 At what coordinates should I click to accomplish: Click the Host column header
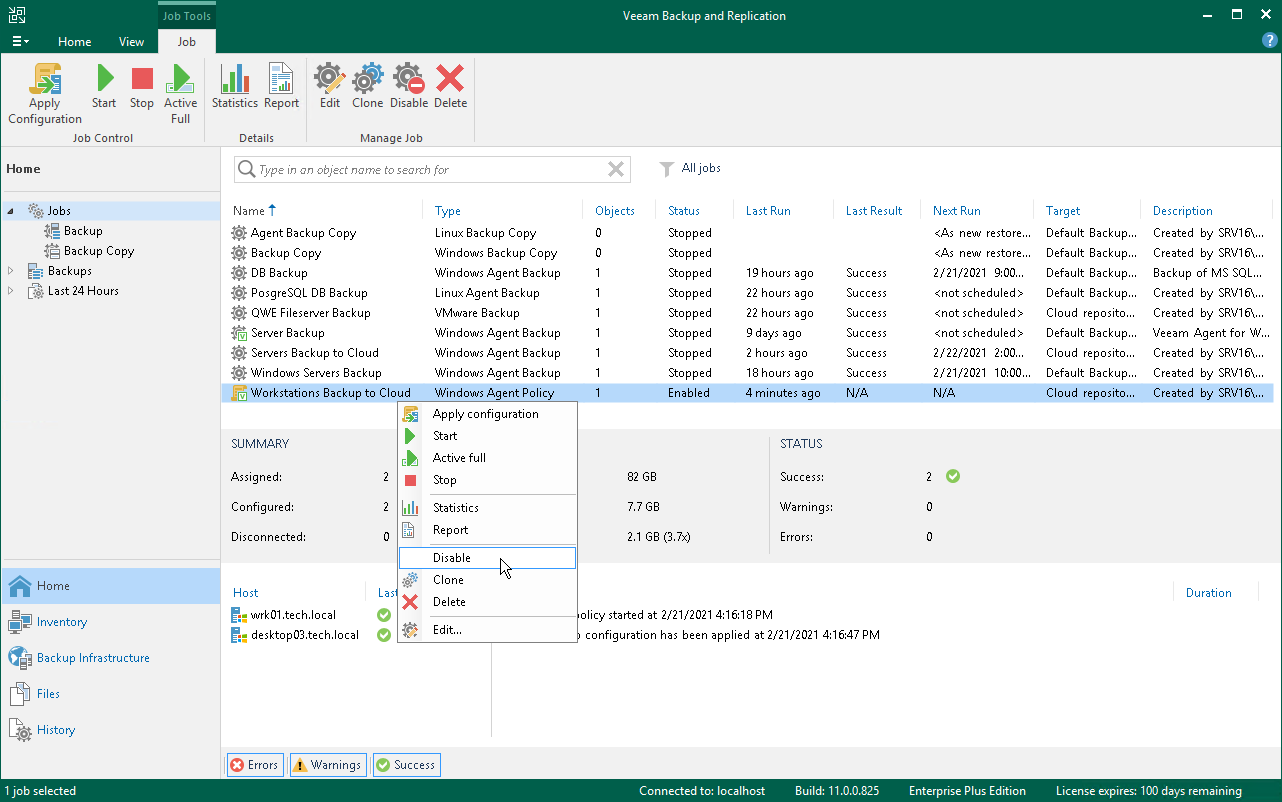click(245, 593)
